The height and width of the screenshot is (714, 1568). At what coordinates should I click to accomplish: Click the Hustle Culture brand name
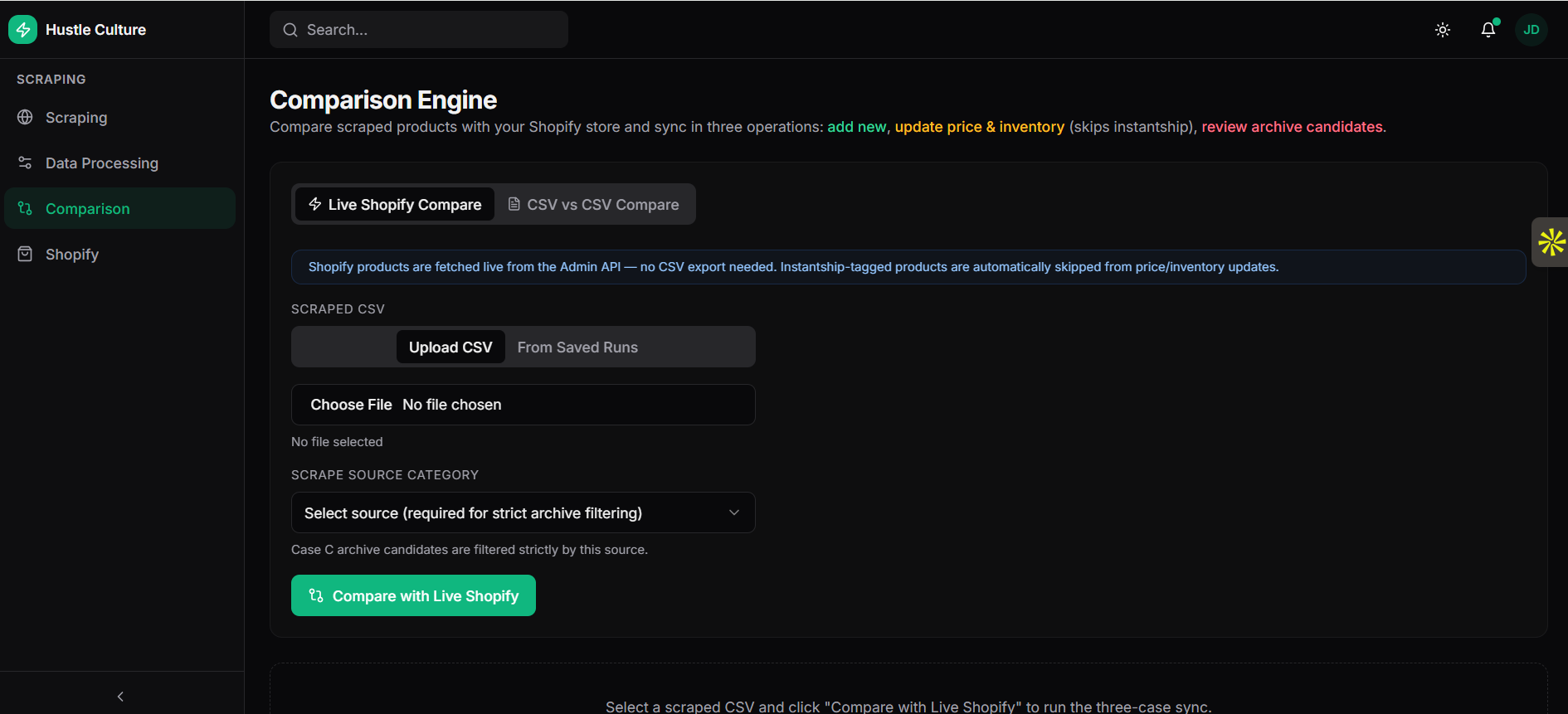click(95, 30)
